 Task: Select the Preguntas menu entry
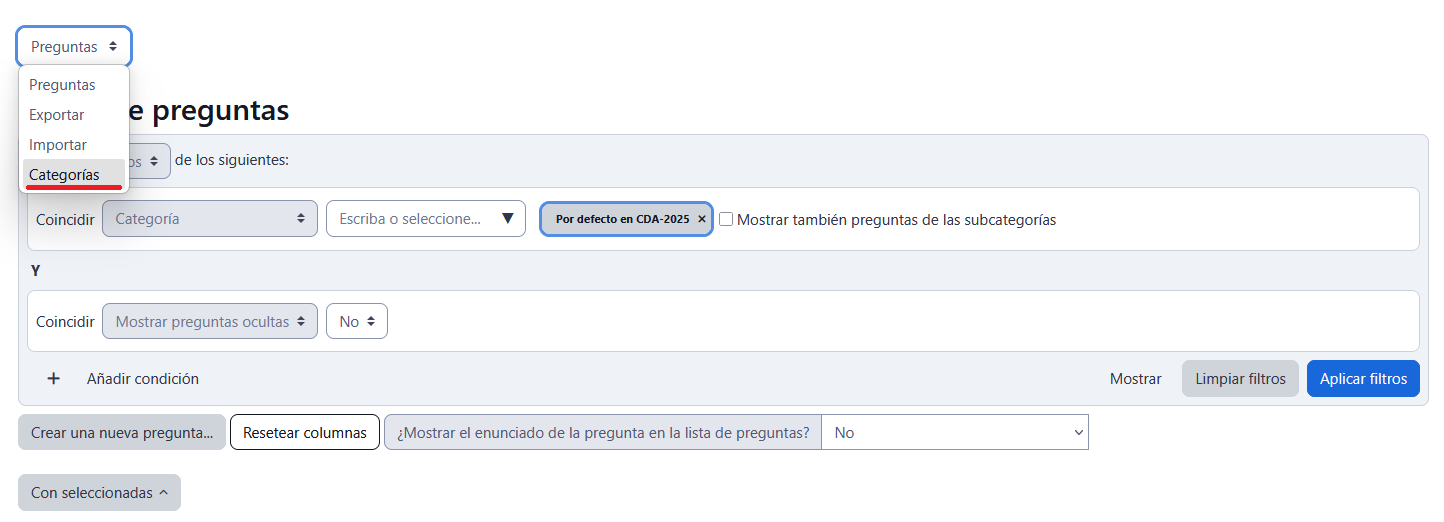point(62,85)
